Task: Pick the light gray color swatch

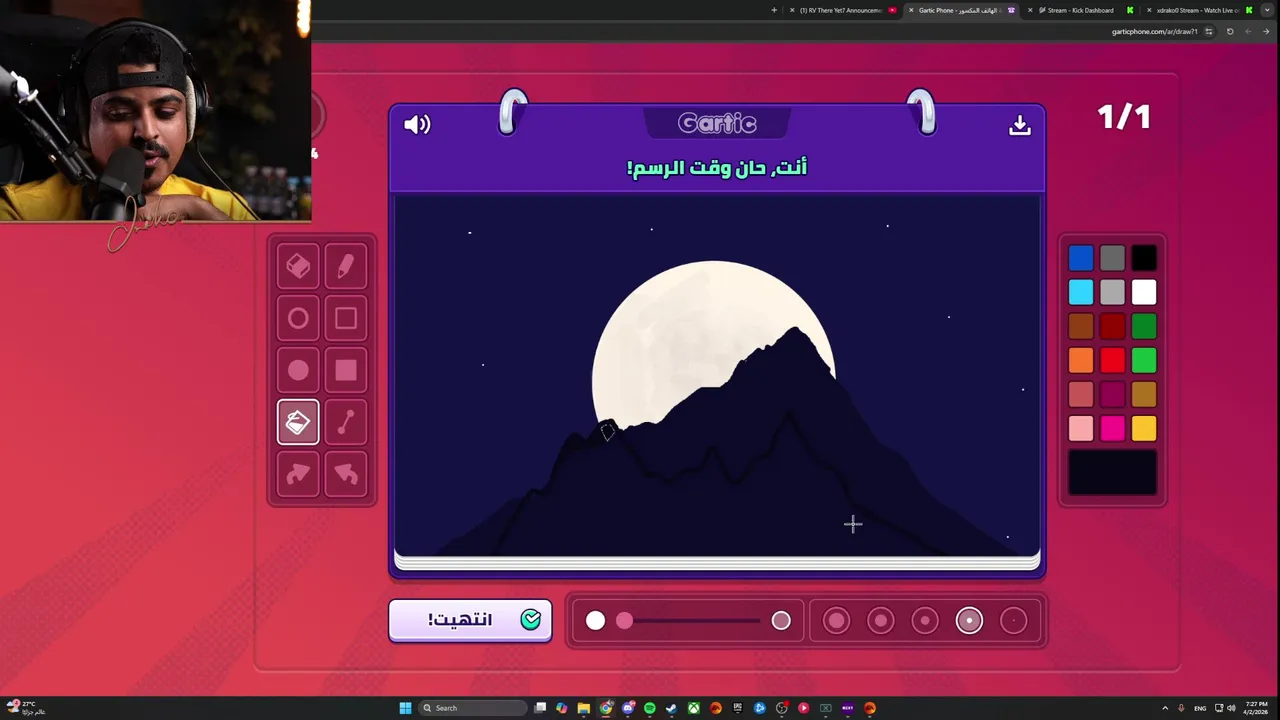Action: pyautogui.click(x=1112, y=292)
